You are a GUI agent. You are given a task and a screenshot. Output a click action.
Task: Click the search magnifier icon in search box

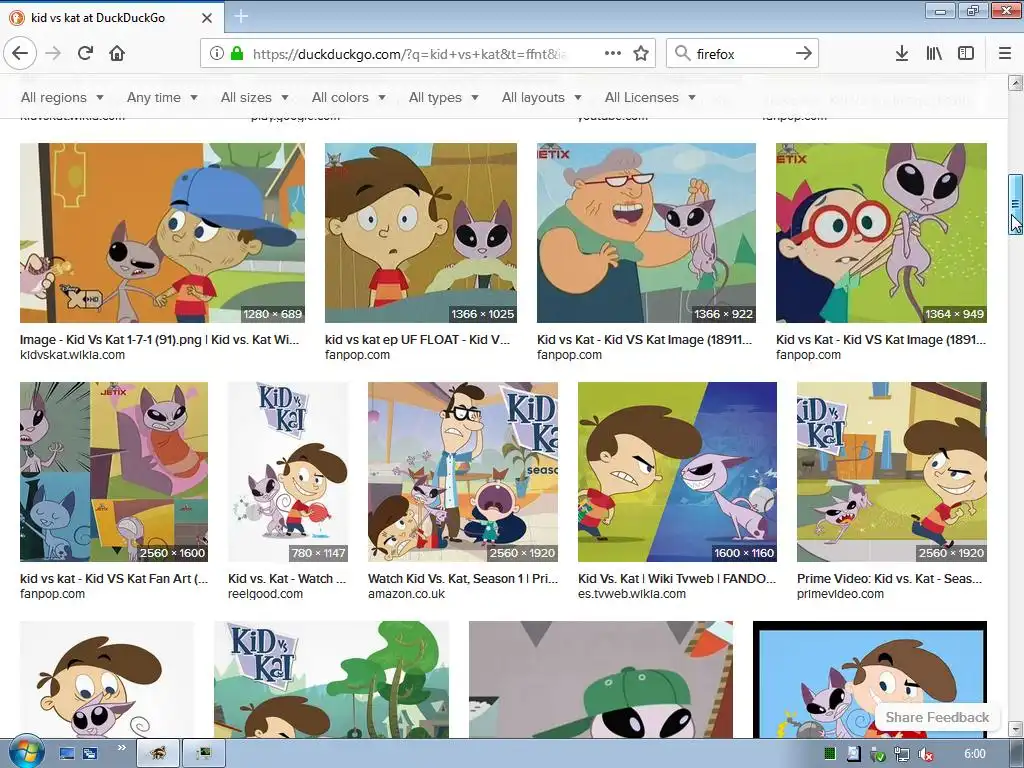(x=682, y=53)
